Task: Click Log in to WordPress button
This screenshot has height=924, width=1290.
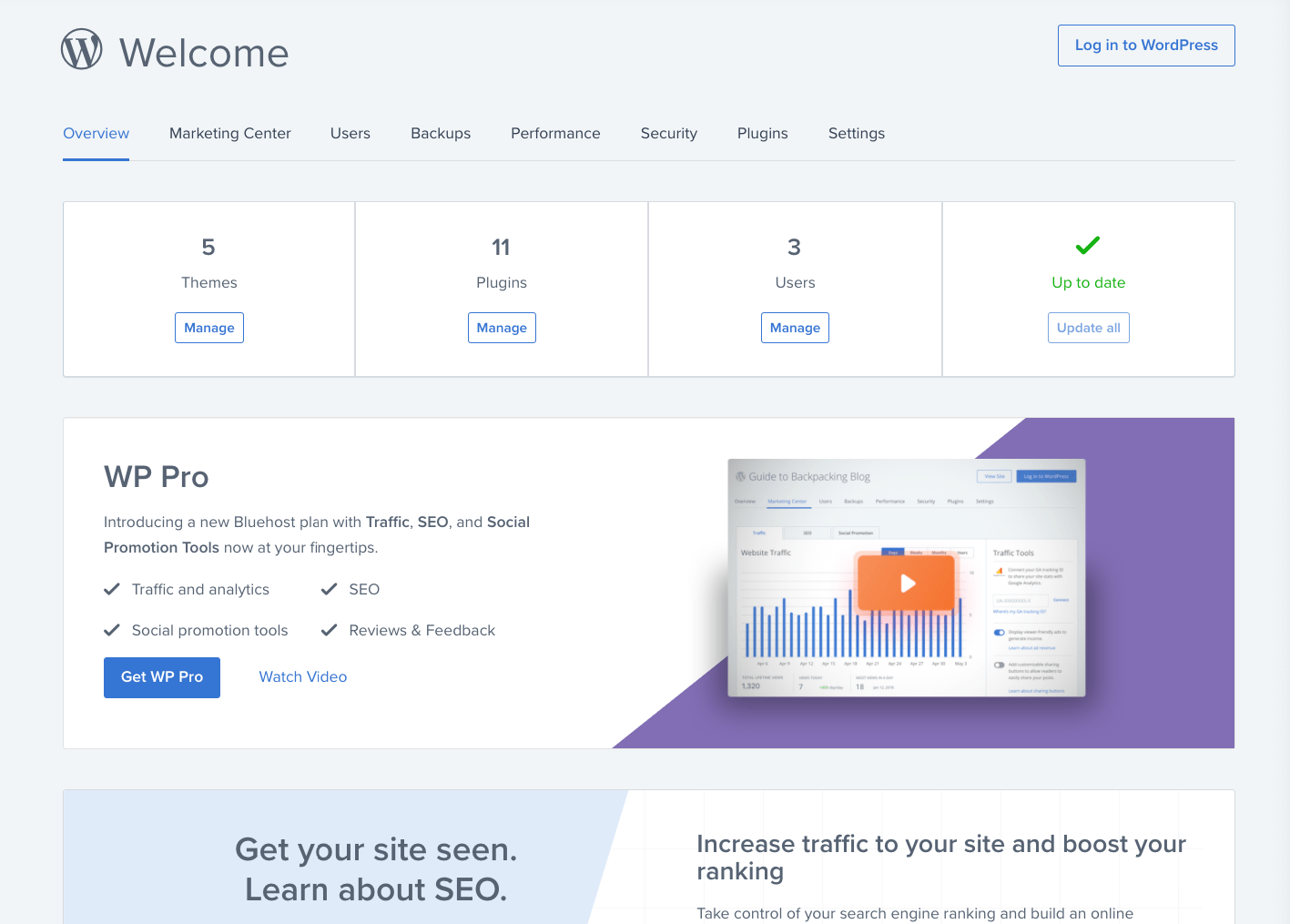Action: 1146,46
